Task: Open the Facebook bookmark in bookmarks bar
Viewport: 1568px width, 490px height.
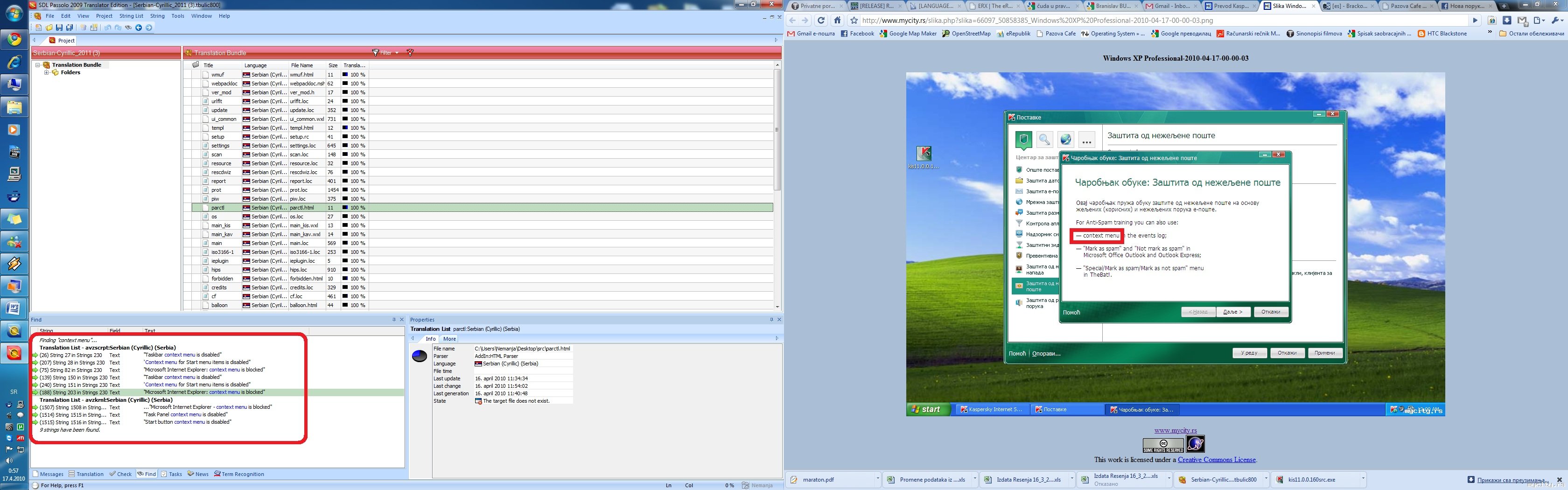Action: [857, 34]
